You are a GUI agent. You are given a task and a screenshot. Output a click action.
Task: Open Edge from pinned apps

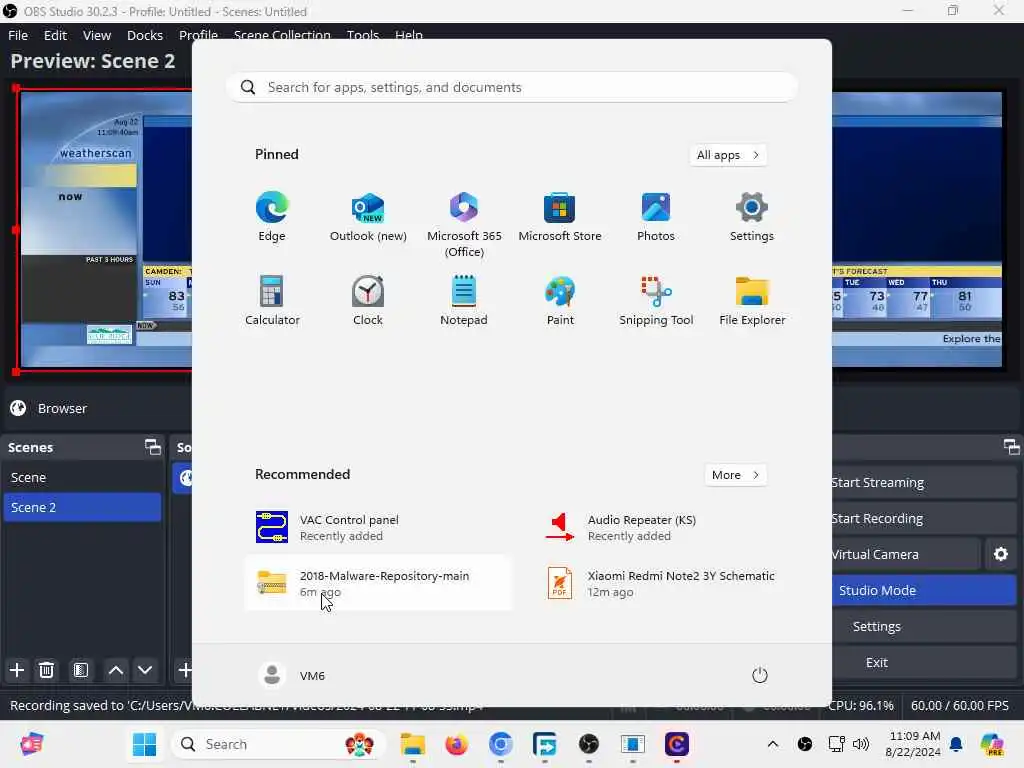[272, 217]
